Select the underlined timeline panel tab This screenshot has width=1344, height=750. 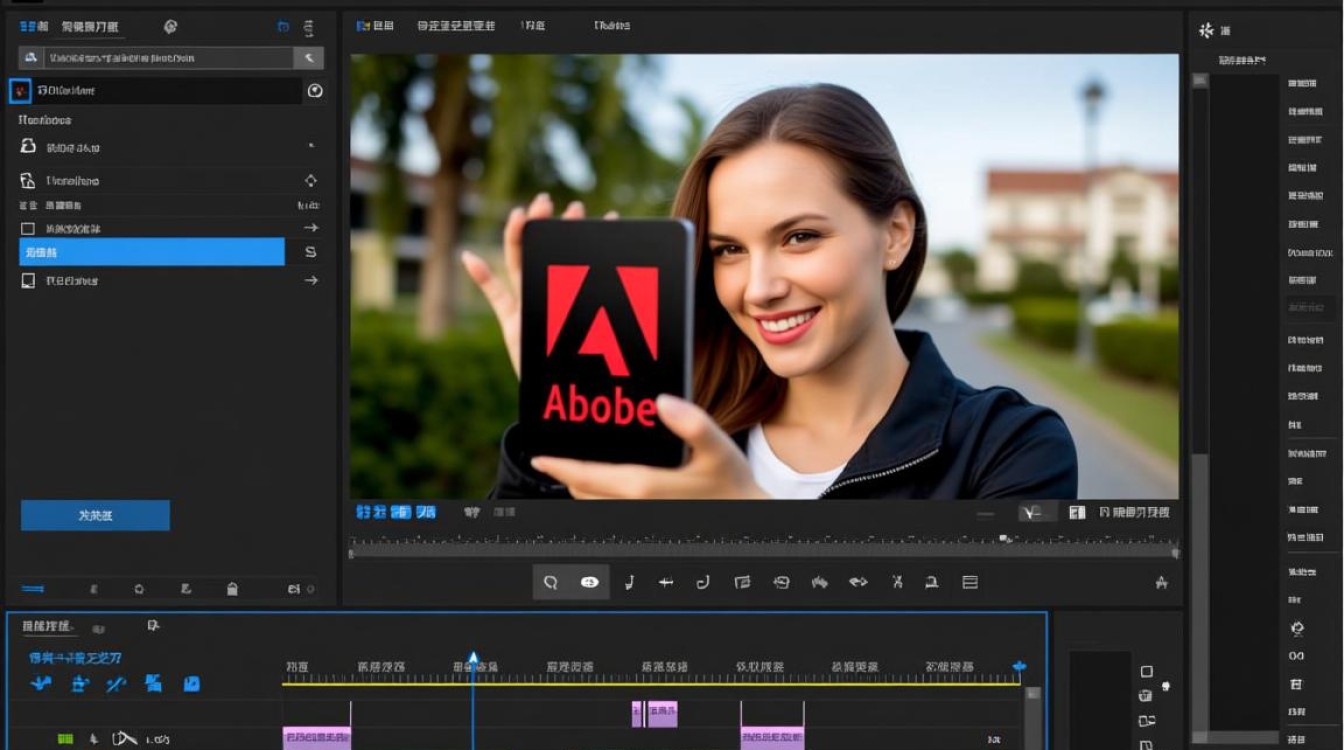coord(48,627)
